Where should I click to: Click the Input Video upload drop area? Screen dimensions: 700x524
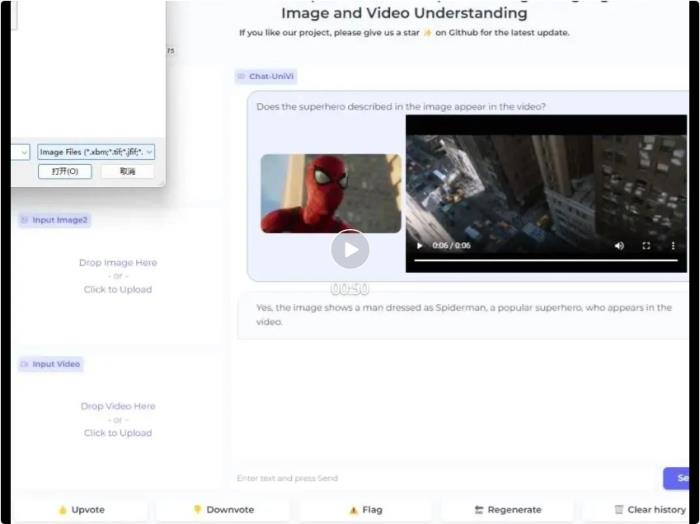[x=118, y=420]
